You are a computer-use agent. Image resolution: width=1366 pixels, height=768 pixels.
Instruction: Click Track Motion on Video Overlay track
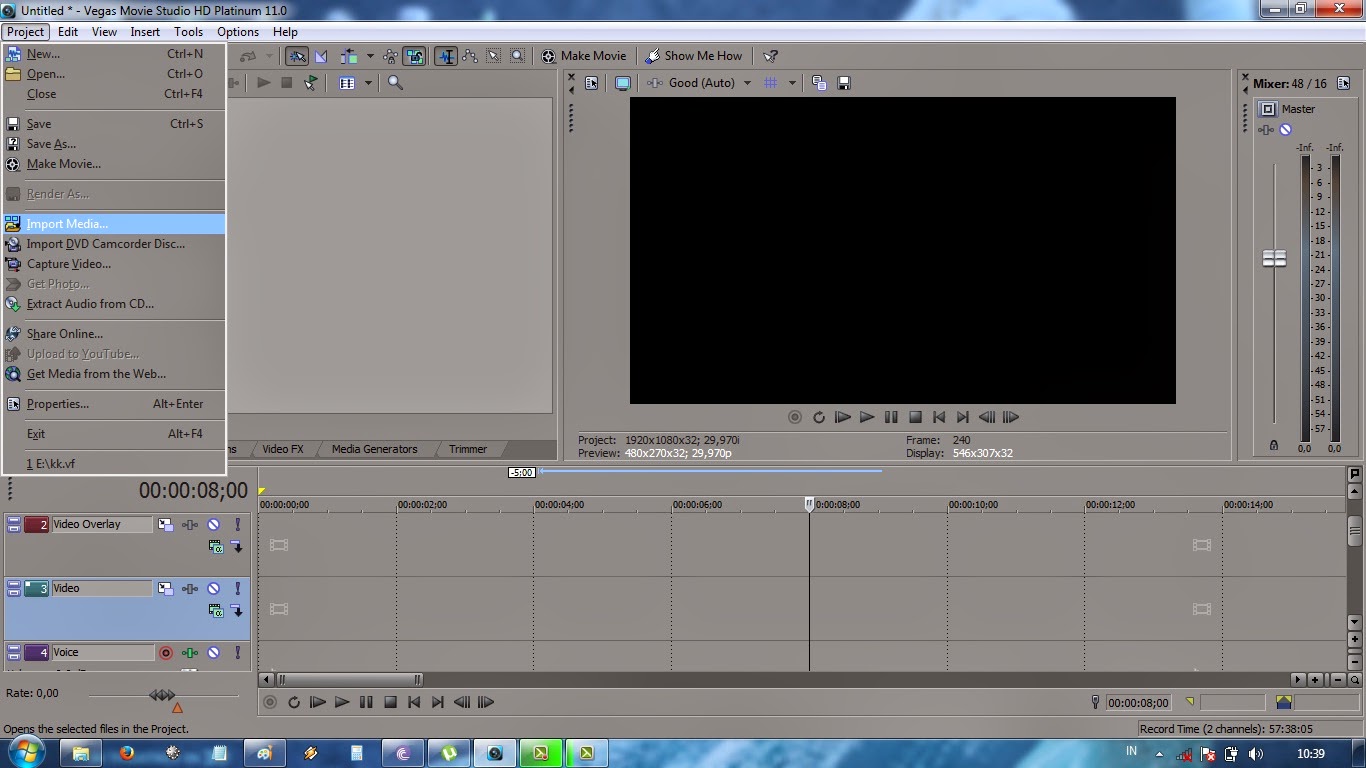166,524
